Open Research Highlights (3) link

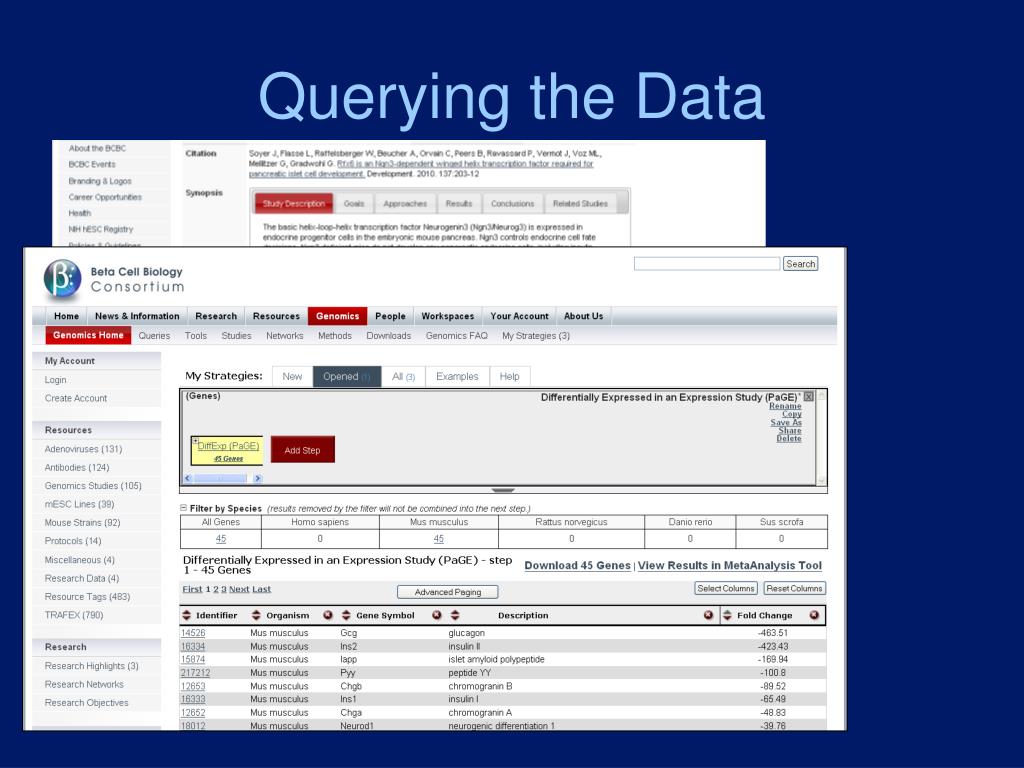tap(91, 665)
